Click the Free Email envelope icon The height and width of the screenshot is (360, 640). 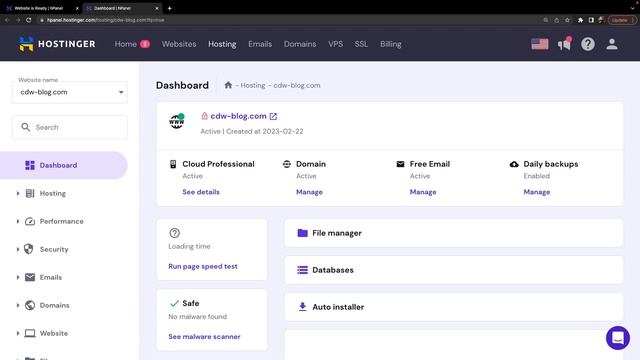[400, 164]
